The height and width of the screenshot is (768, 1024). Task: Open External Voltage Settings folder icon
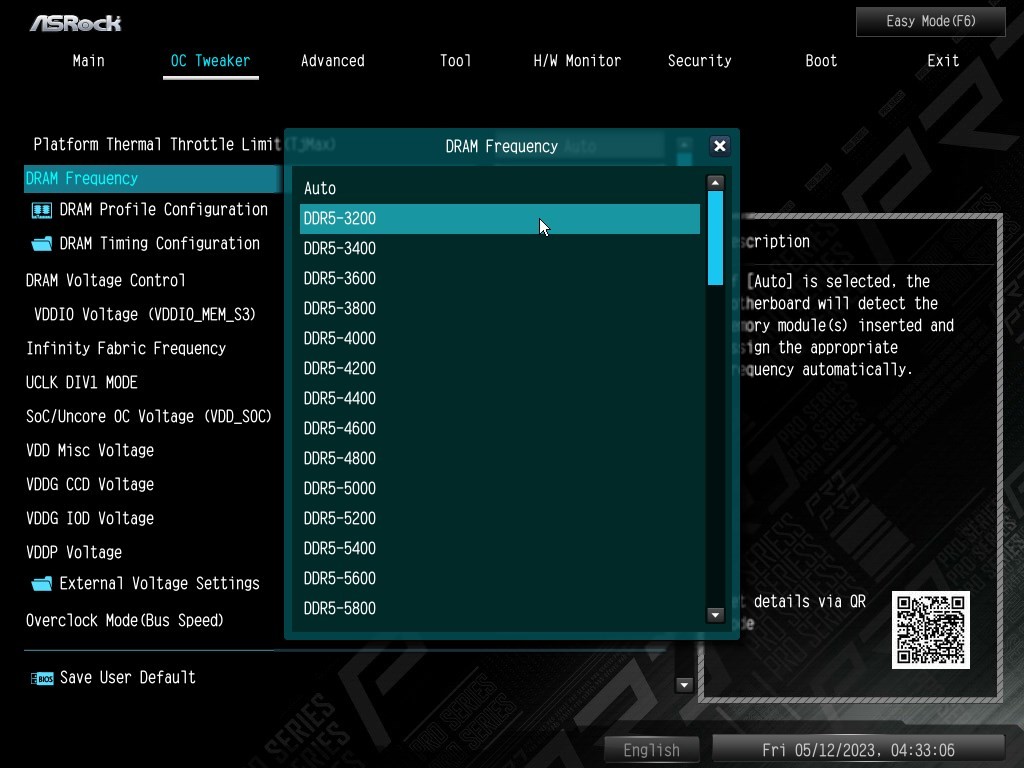point(42,584)
